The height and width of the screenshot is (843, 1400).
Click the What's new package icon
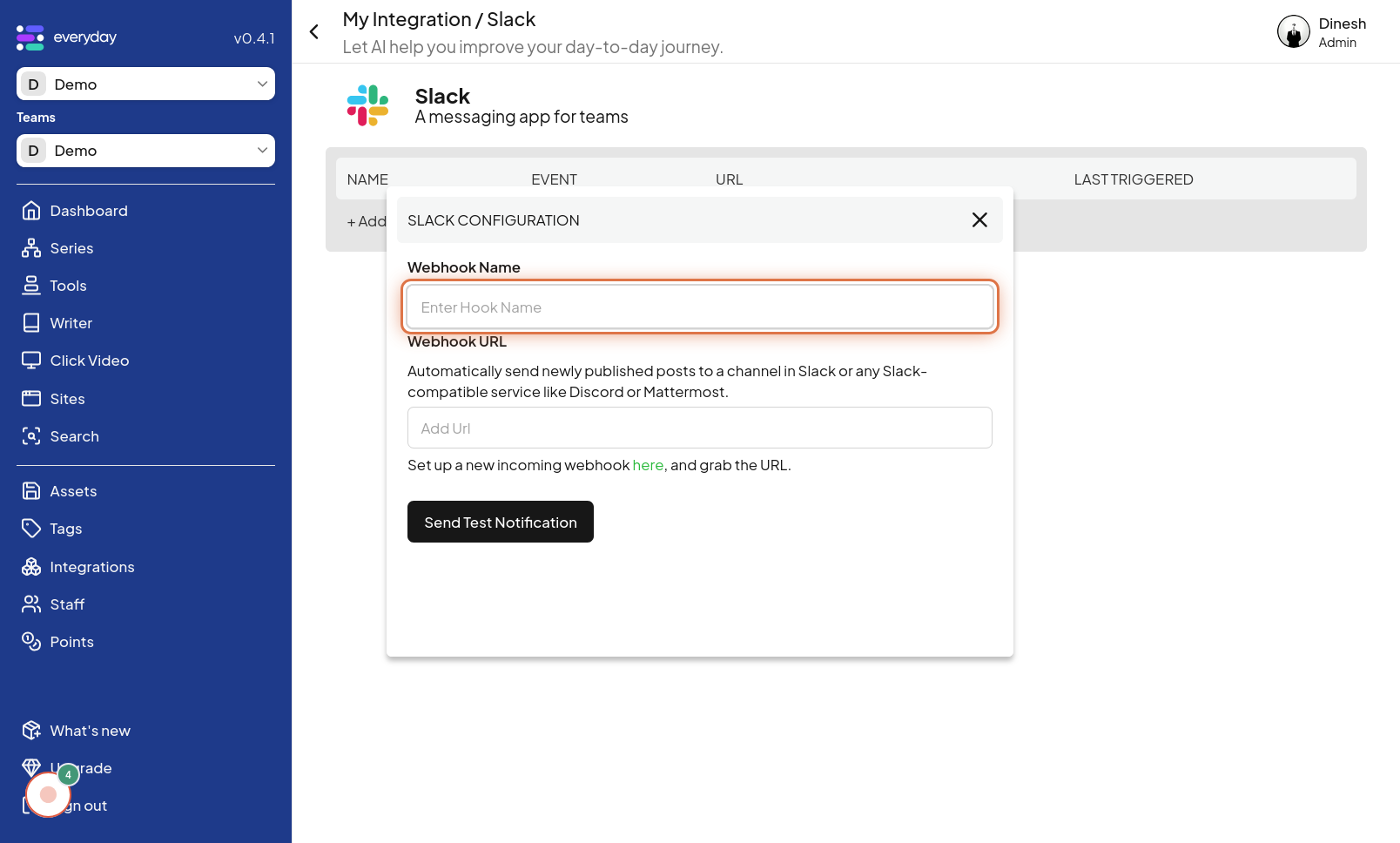pos(31,731)
